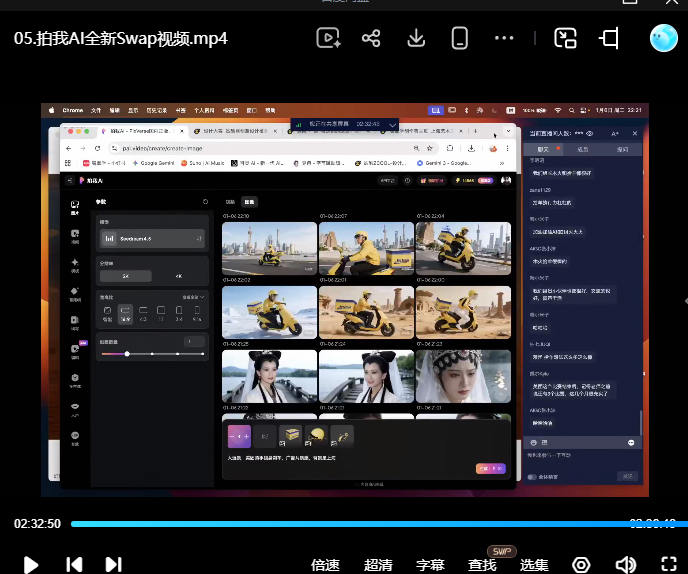Click the circular target icon beside 选集
The image size is (688, 574).
[581, 565]
